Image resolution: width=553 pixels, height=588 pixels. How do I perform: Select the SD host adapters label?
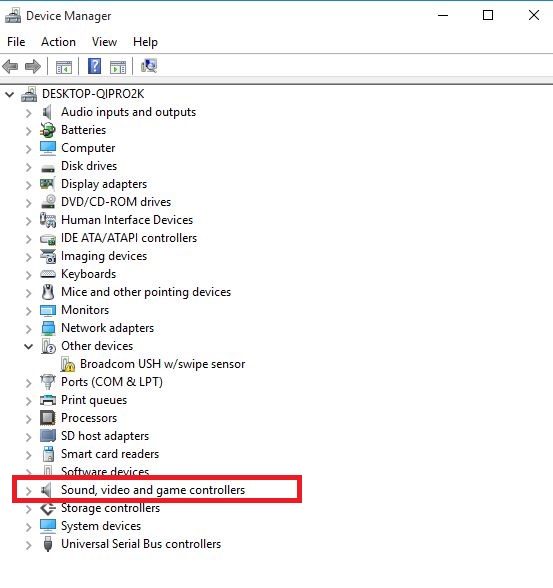(105, 436)
